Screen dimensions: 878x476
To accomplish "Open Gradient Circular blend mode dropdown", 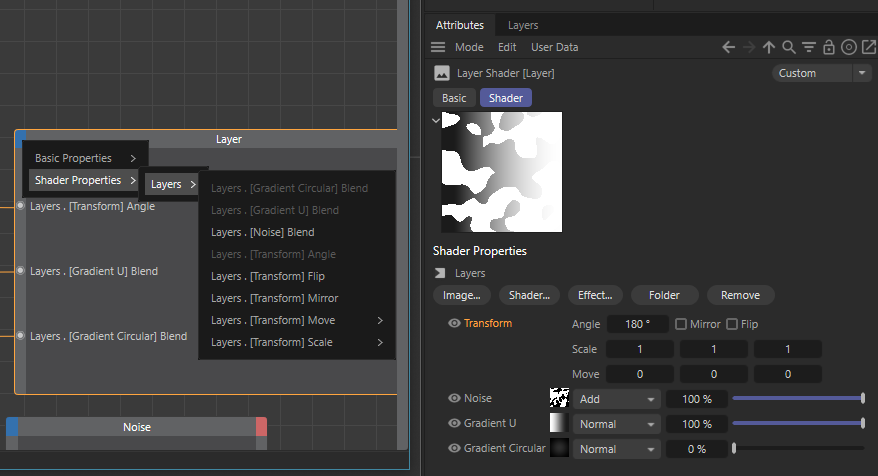I will pyautogui.click(x=617, y=449).
